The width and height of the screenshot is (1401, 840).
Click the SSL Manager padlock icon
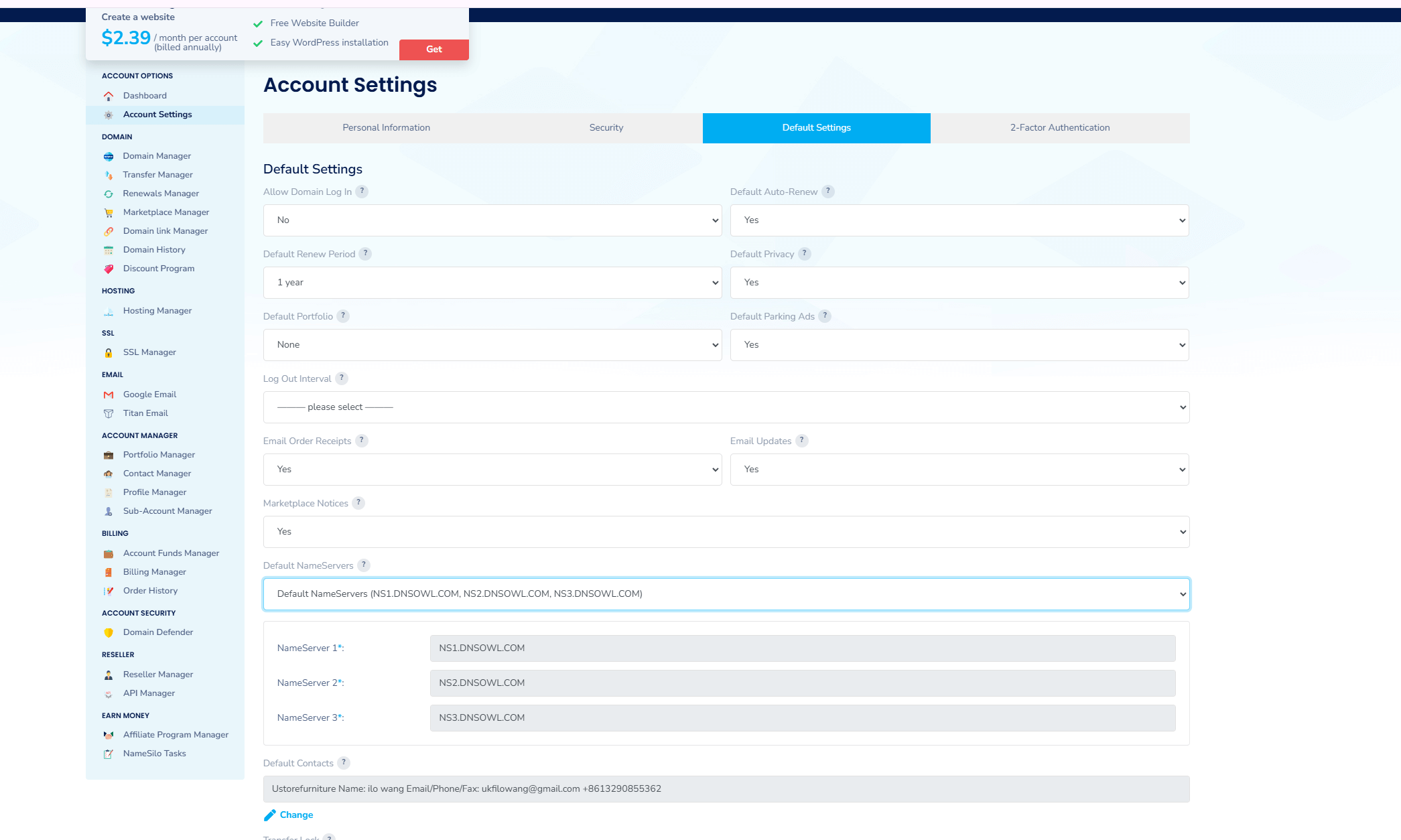(109, 352)
